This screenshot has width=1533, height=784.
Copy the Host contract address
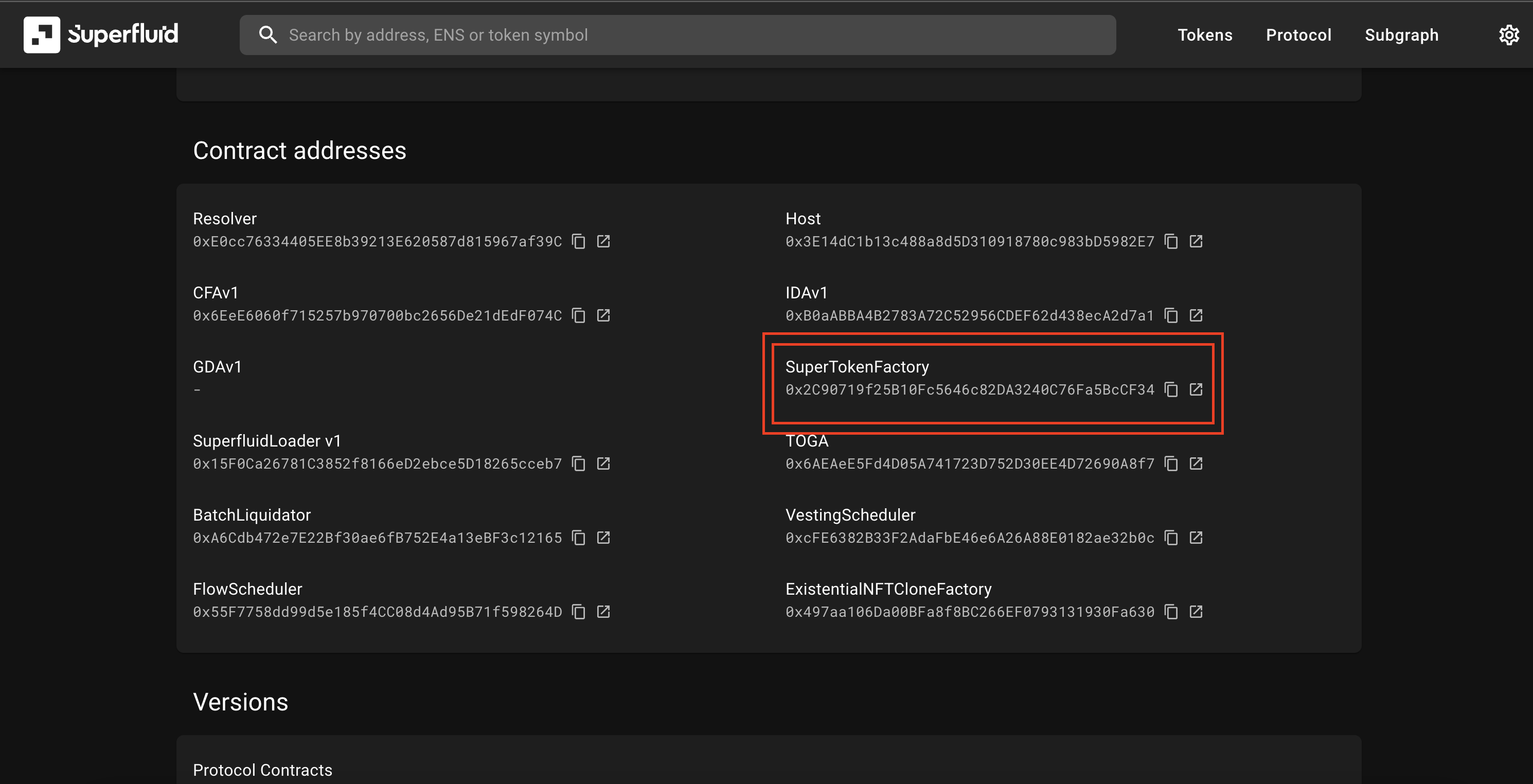(1171, 241)
